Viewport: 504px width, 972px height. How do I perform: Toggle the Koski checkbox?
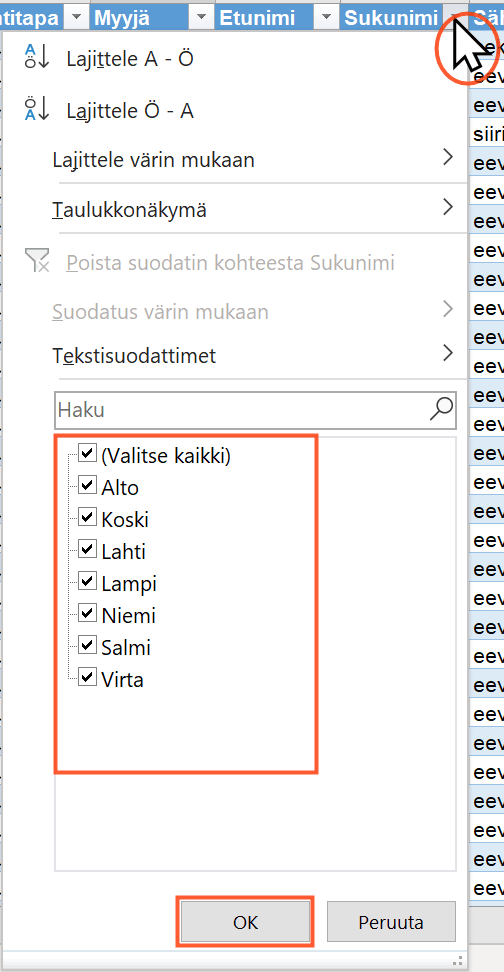87,516
